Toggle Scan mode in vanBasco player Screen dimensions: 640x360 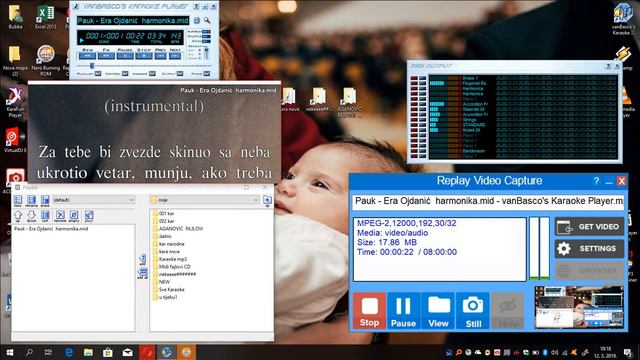[206, 41]
